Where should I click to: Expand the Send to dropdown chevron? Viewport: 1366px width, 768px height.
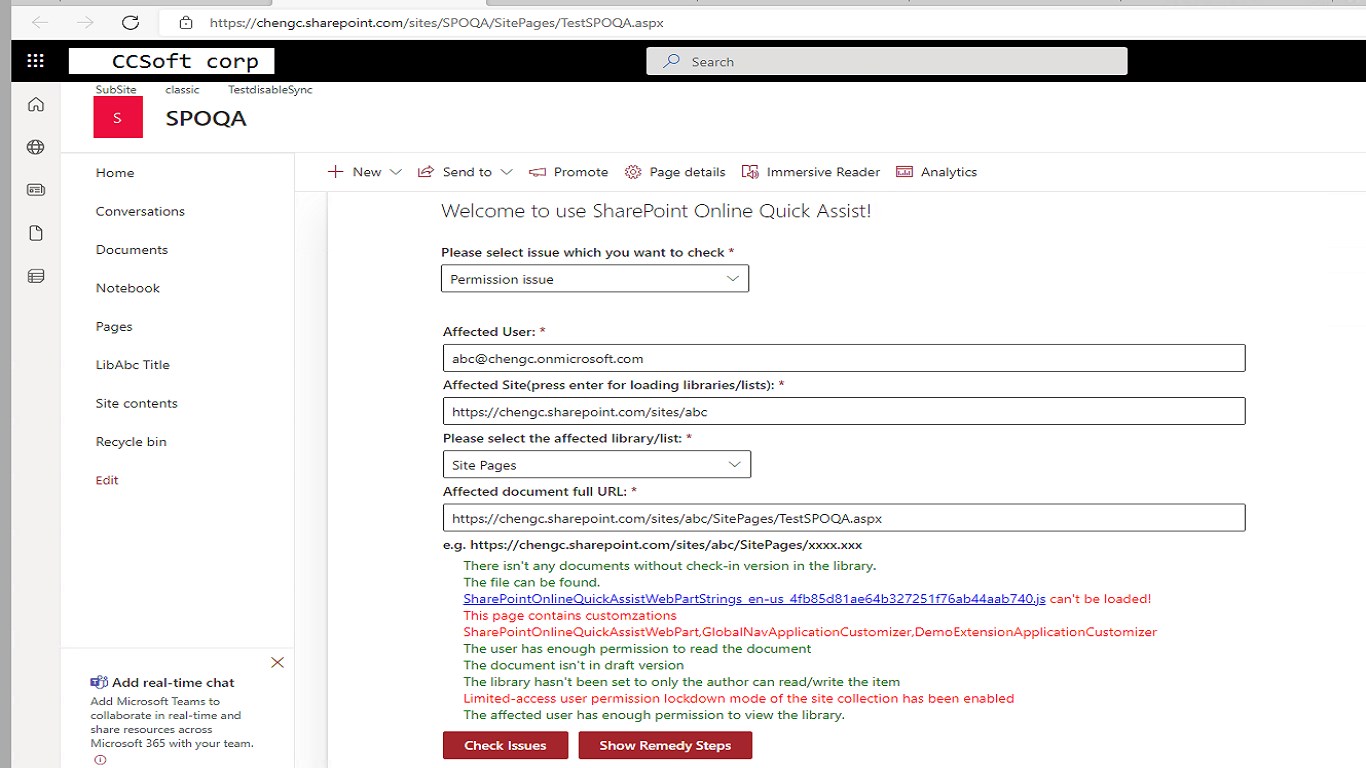coord(507,172)
